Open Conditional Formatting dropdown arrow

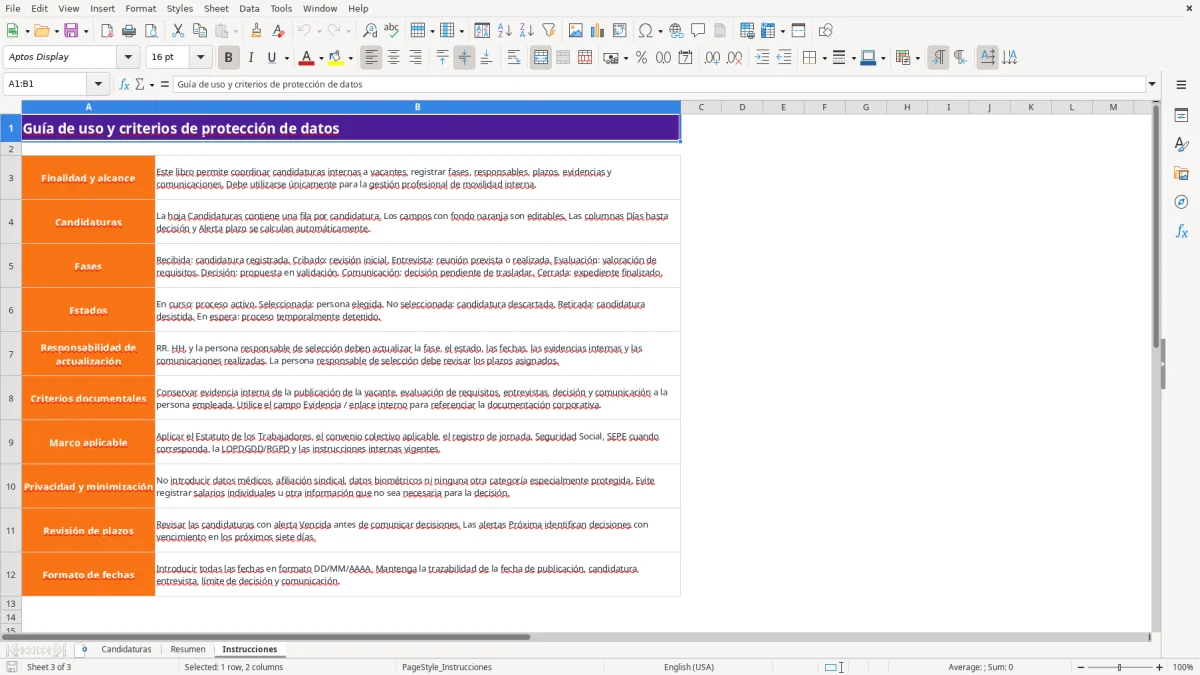click(917, 58)
